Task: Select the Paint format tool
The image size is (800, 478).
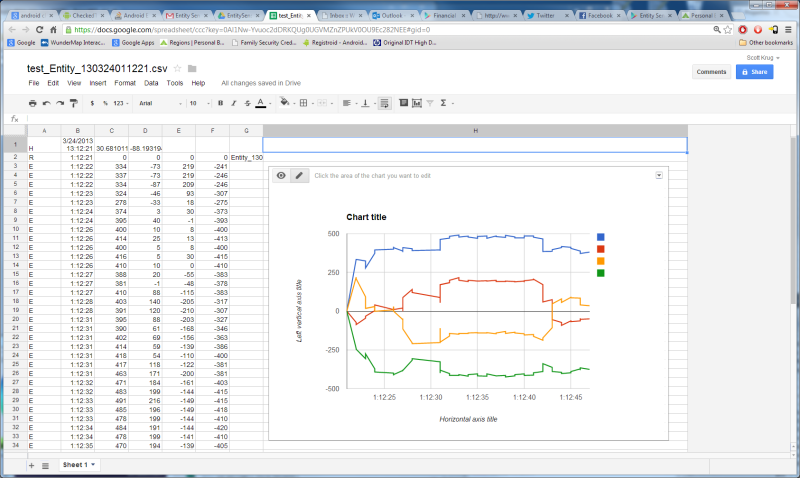Action: (x=73, y=103)
